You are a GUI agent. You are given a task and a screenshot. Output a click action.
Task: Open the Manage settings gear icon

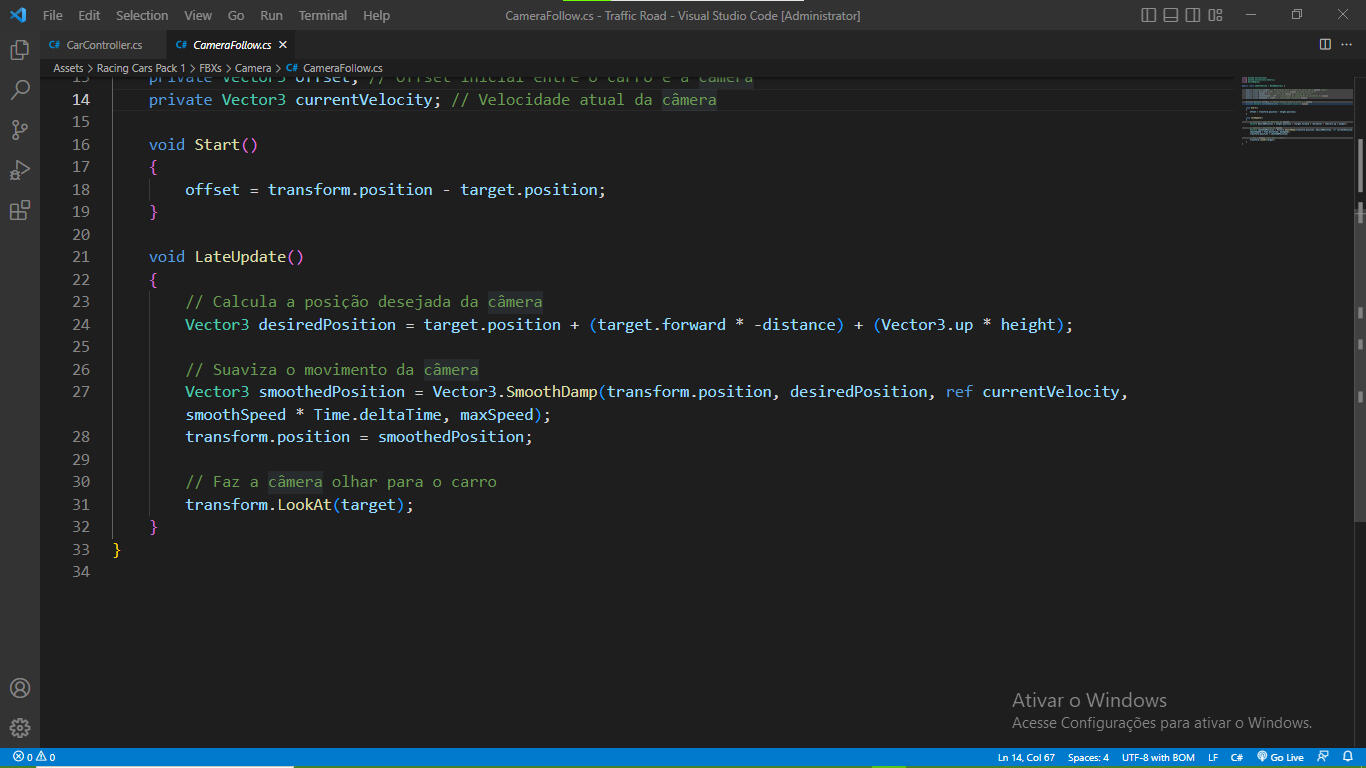19,728
